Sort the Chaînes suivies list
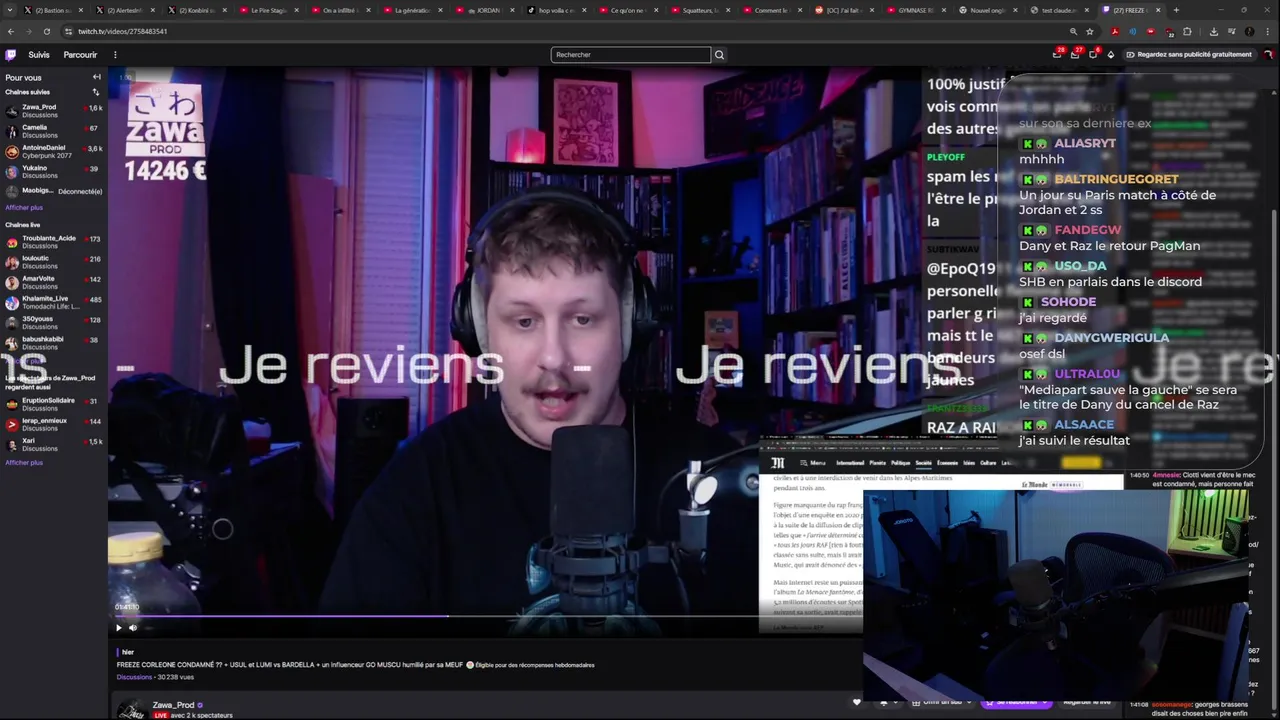The image size is (1280, 720). 96,92
